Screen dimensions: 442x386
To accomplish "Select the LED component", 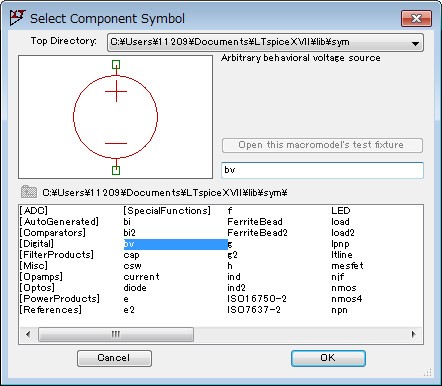I will pyautogui.click(x=341, y=211).
